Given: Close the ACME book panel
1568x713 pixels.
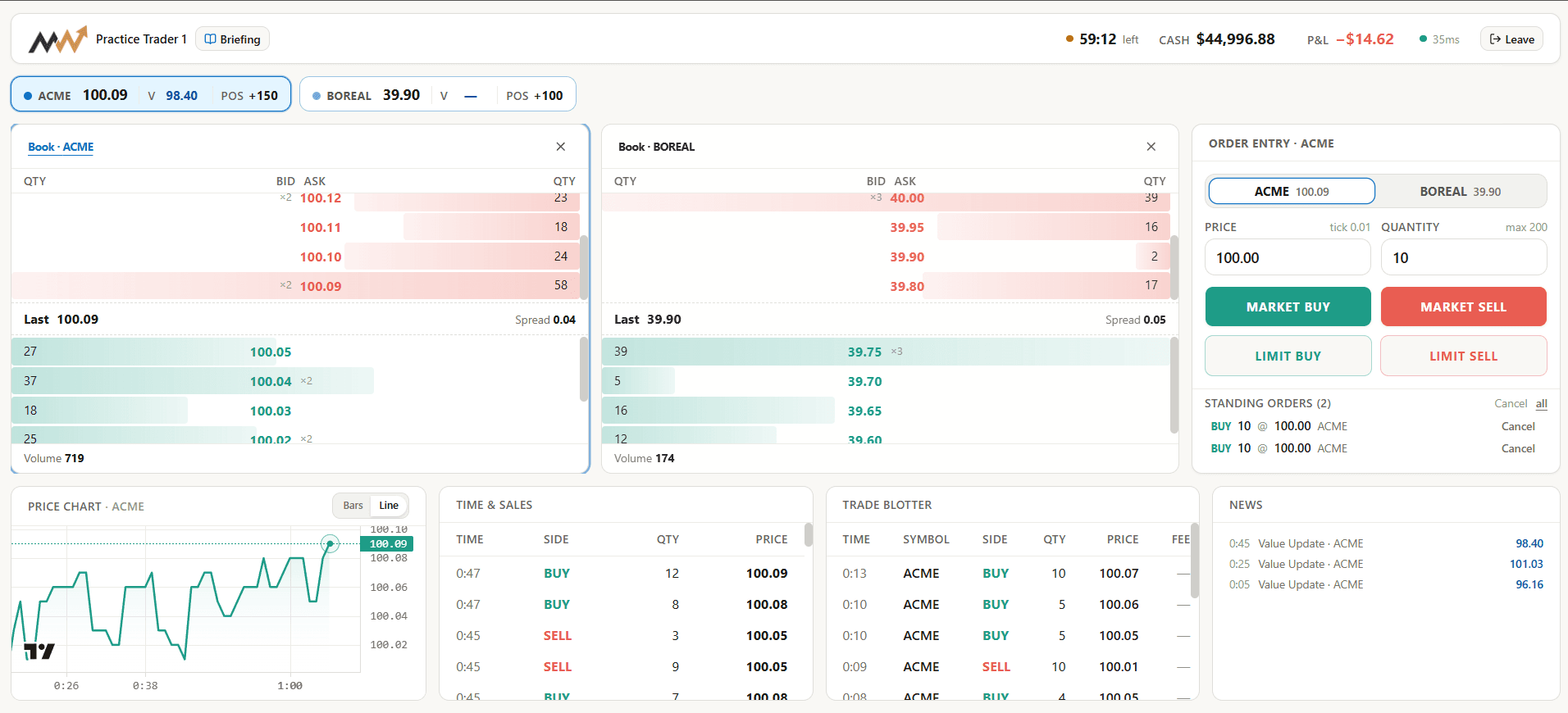Looking at the screenshot, I should pos(561,147).
